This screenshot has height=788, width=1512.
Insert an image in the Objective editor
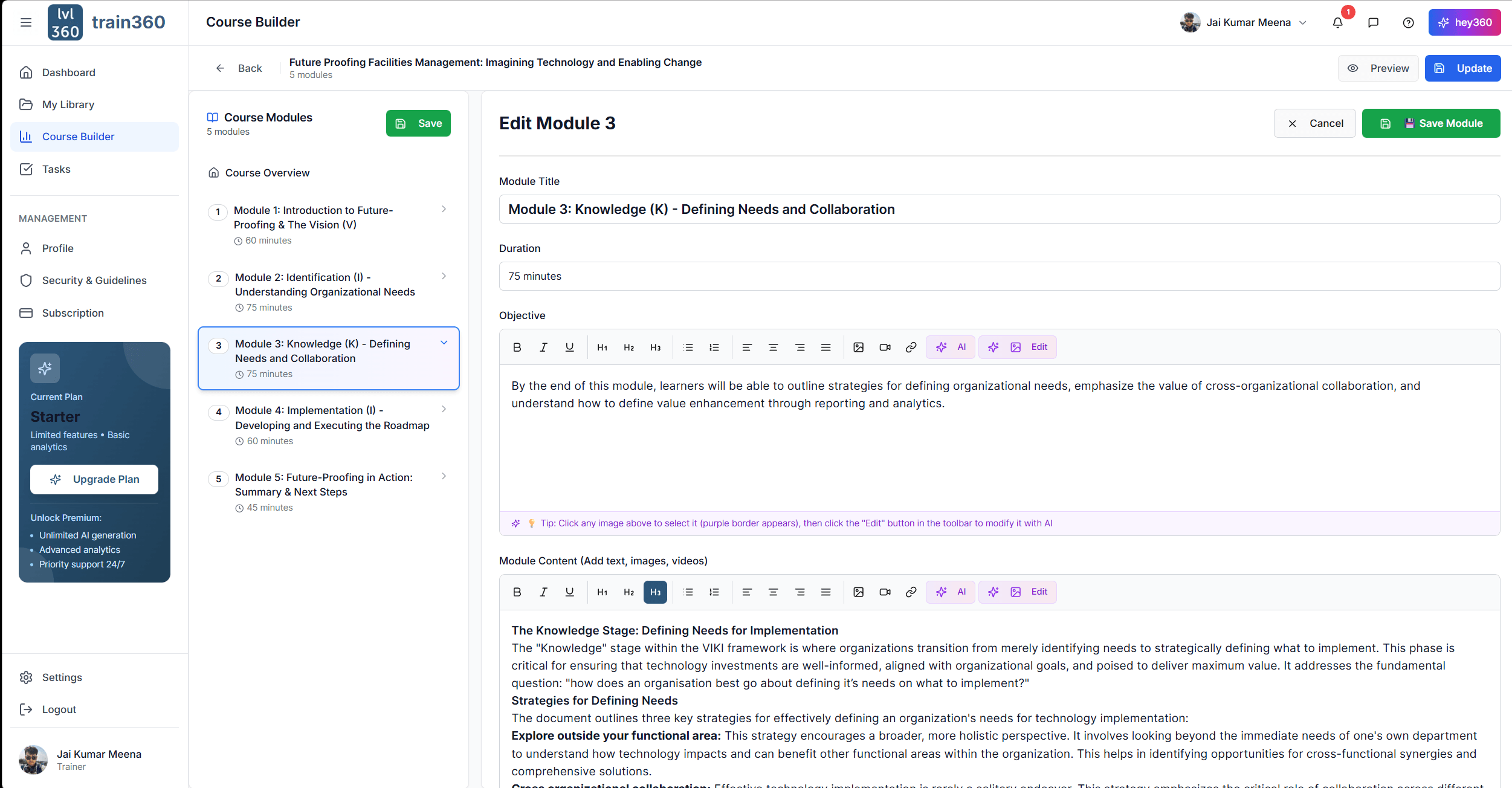[858, 347]
